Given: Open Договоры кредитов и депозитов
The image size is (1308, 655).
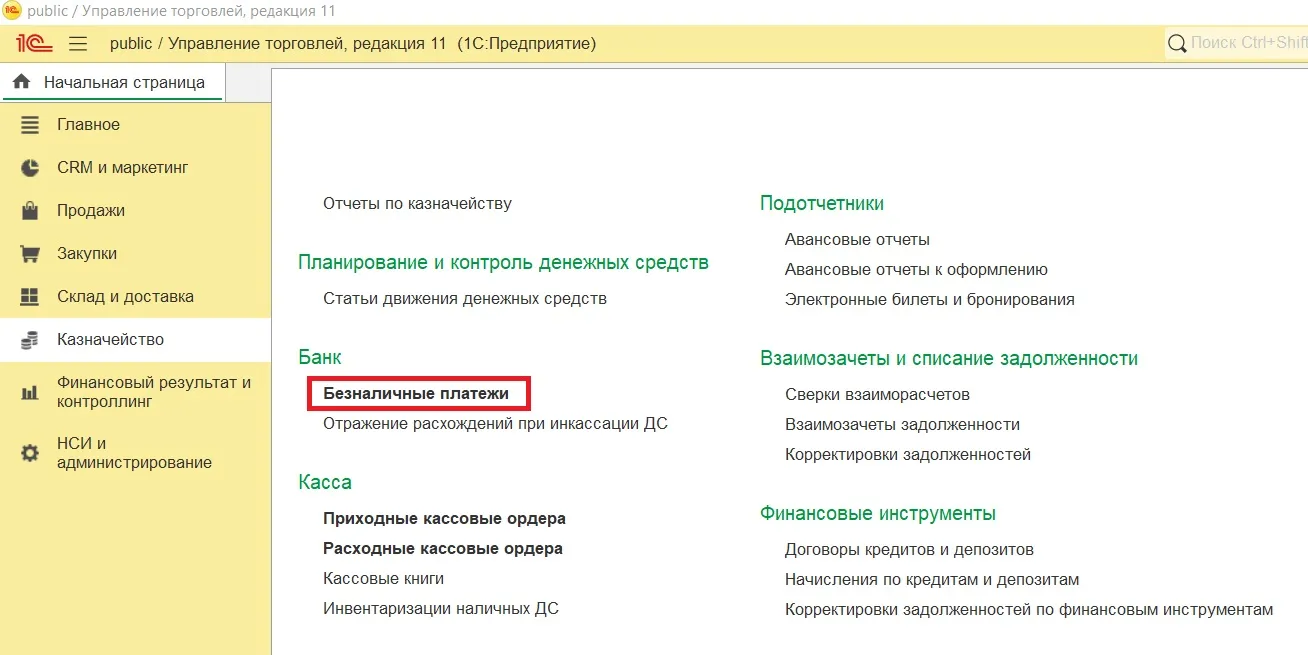Looking at the screenshot, I should coord(909,550).
